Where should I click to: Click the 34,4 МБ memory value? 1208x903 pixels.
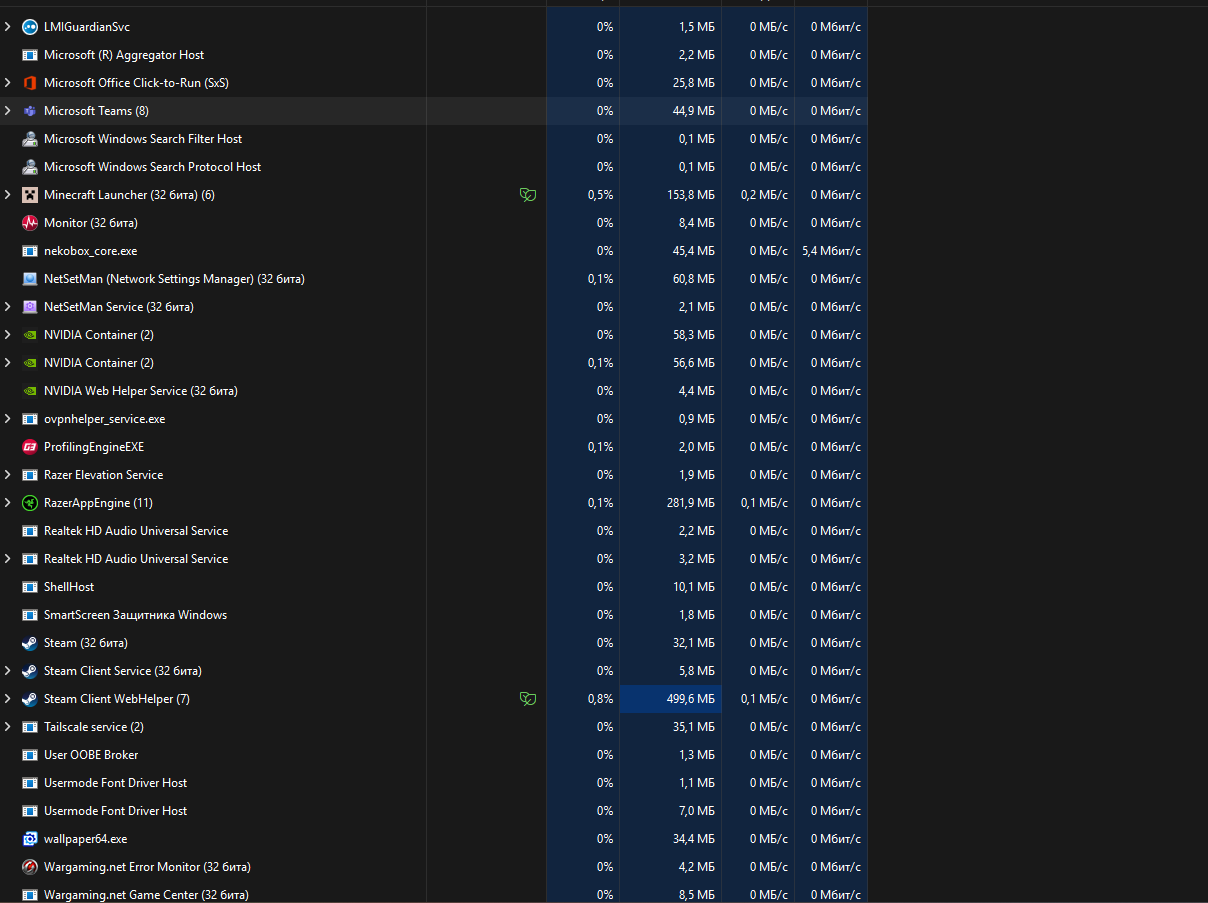click(694, 839)
